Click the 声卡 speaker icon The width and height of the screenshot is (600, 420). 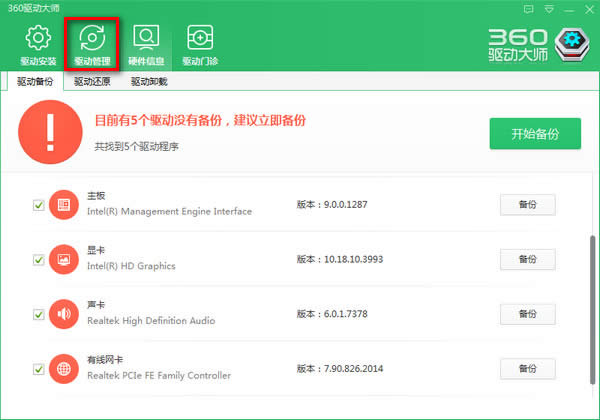click(64, 314)
